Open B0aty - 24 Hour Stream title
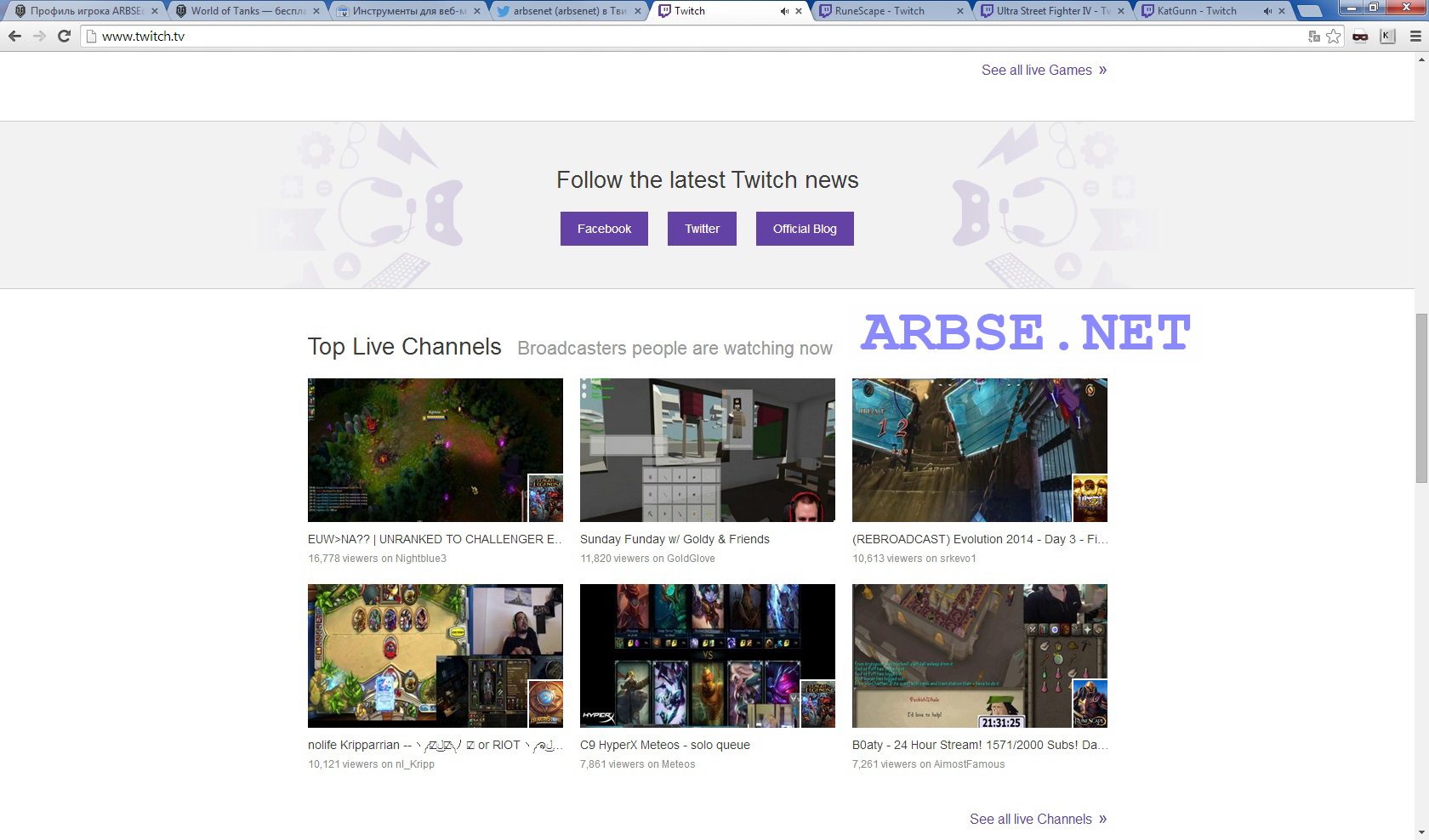 [x=980, y=745]
